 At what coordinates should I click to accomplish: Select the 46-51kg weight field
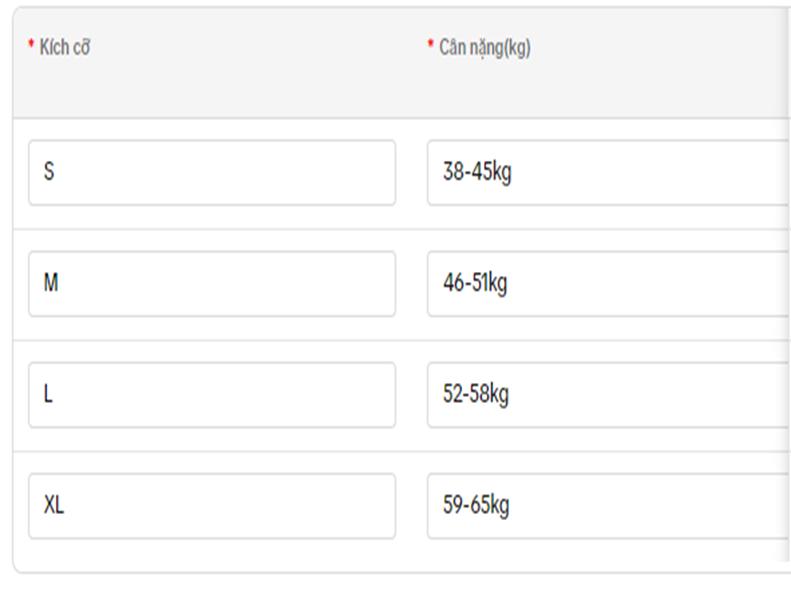tap(609, 284)
